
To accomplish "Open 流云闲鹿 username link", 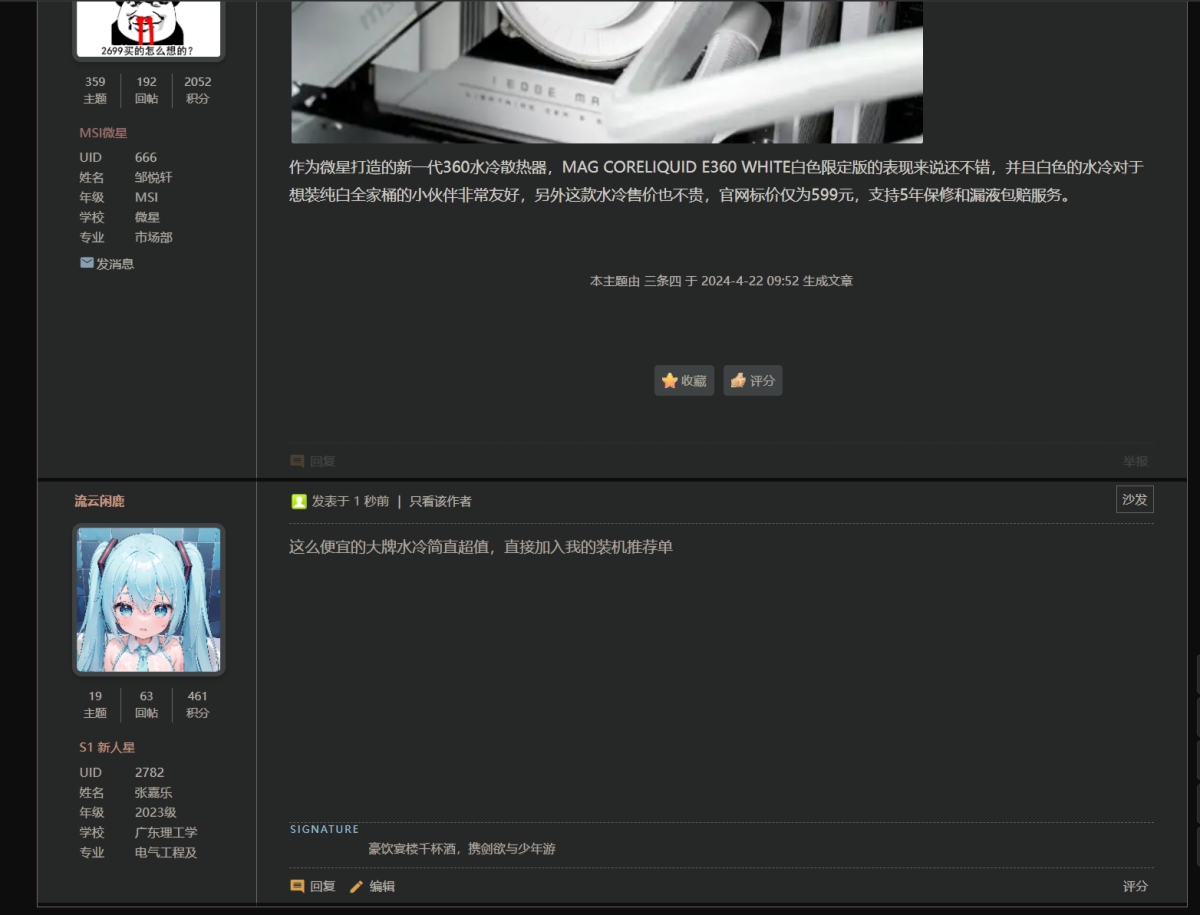I will click(x=99, y=501).
